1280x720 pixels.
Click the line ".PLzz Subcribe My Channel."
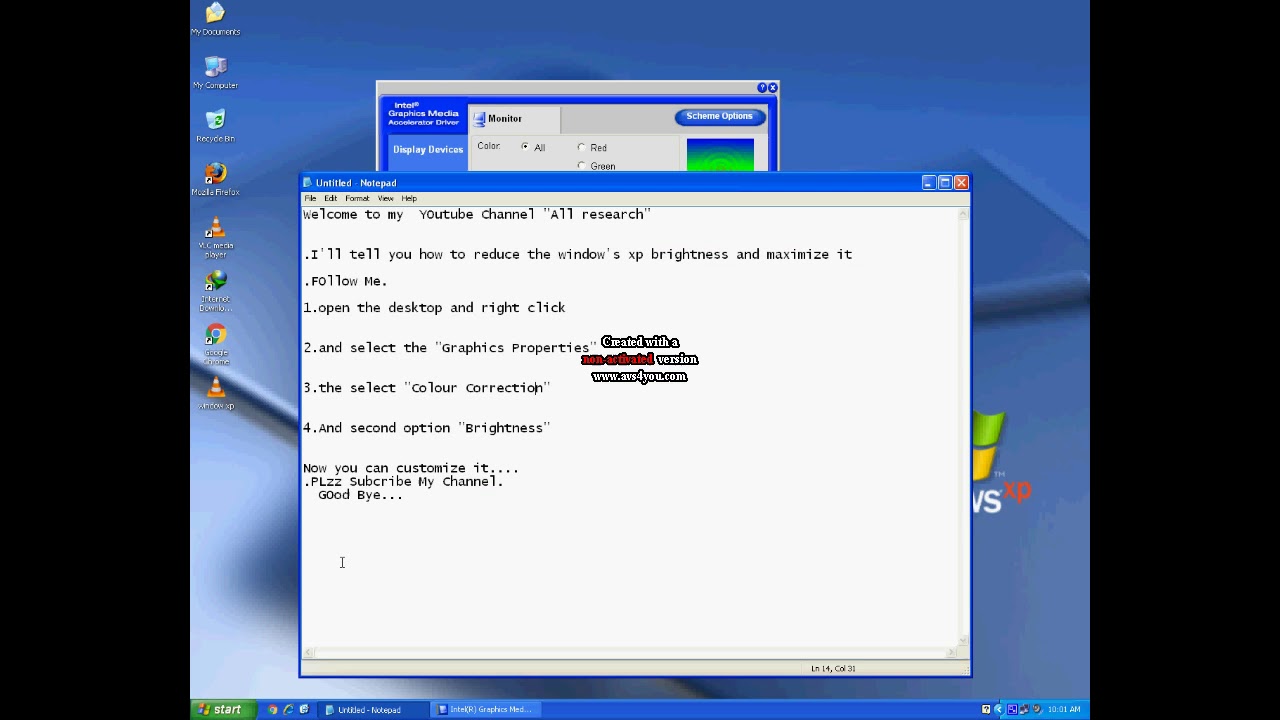coord(403,482)
